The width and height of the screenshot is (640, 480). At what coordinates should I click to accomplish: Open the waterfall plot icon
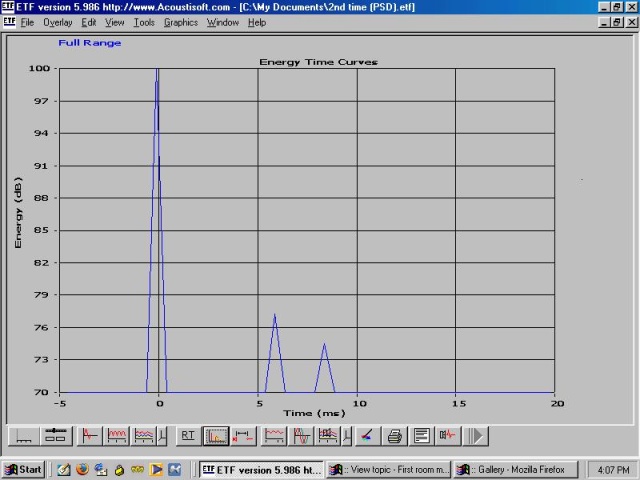coord(328,436)
